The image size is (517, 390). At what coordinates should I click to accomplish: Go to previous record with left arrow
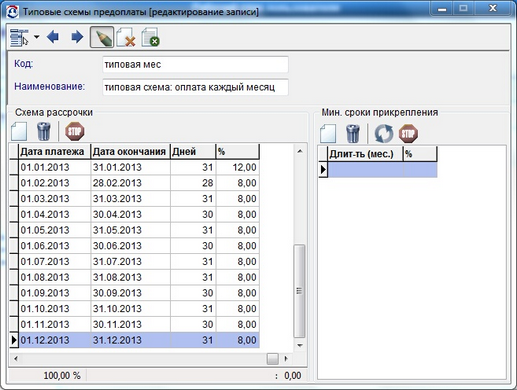pyautogui.click(x=53, y=37)
